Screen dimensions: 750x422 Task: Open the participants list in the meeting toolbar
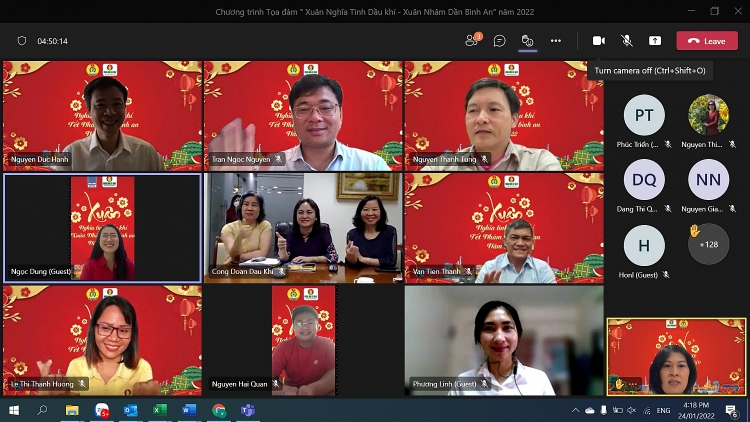[x=472, y=41]
